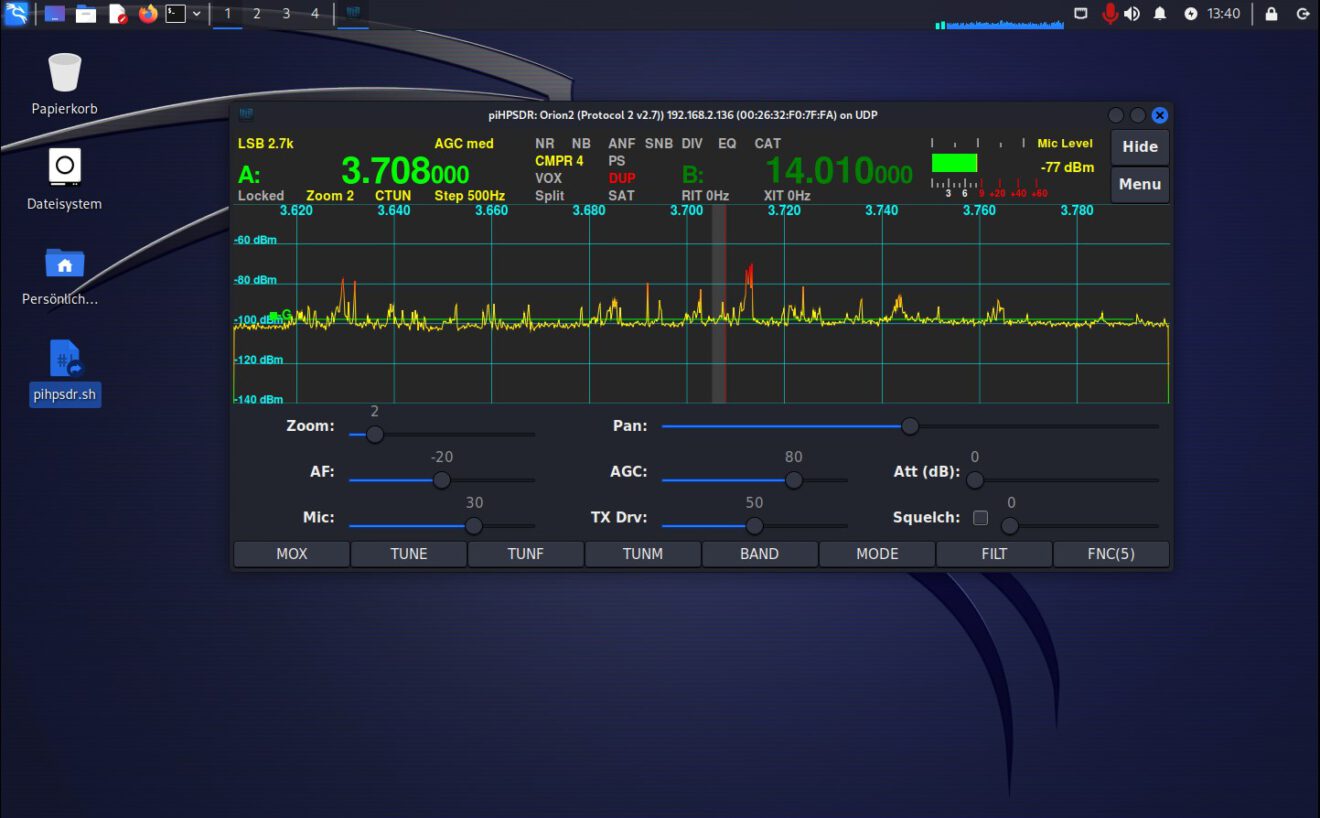Click the piHPSDR title bar app icon
The image size is (1320, 818).
[x=246, y=114]
